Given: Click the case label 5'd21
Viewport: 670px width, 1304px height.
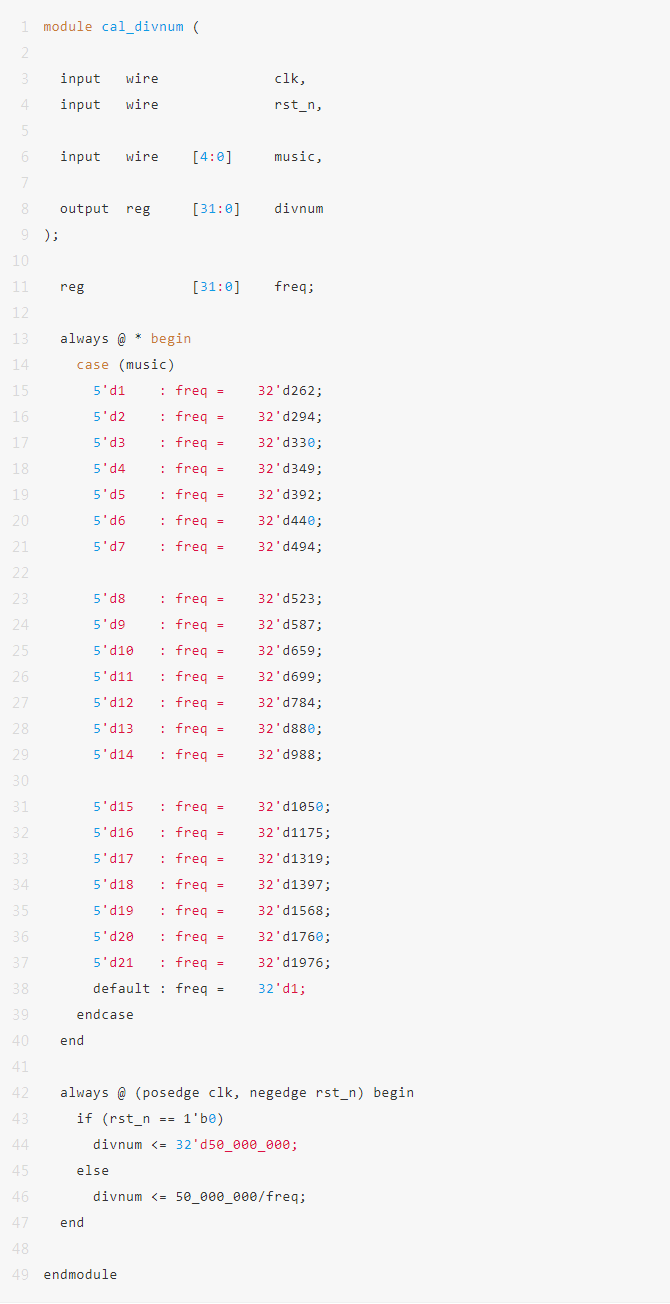Looking at the screenshot, I should coord(113,963).
